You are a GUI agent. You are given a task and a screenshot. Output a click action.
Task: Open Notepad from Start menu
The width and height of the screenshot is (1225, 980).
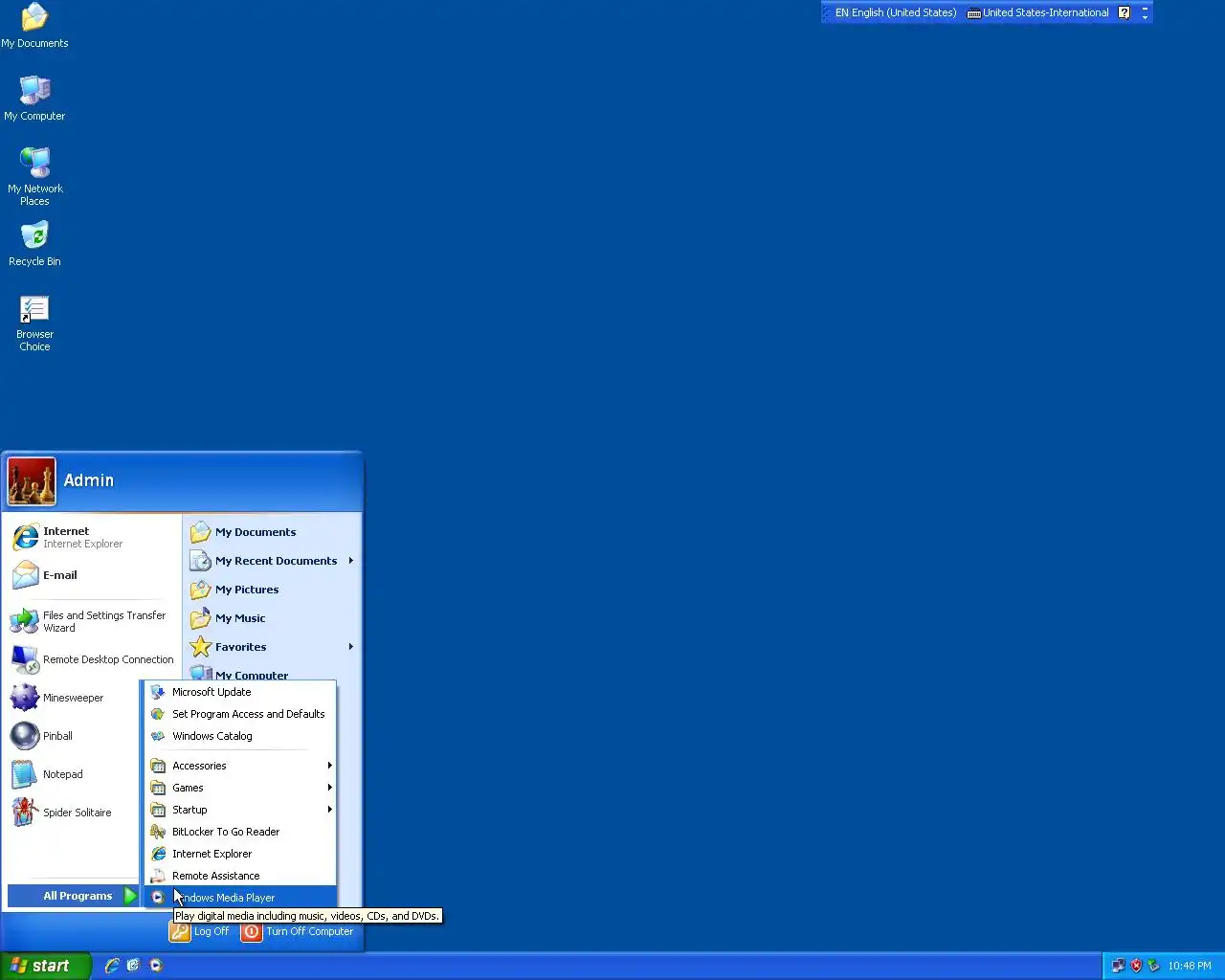pyautogui.click(x=73, y=774)
